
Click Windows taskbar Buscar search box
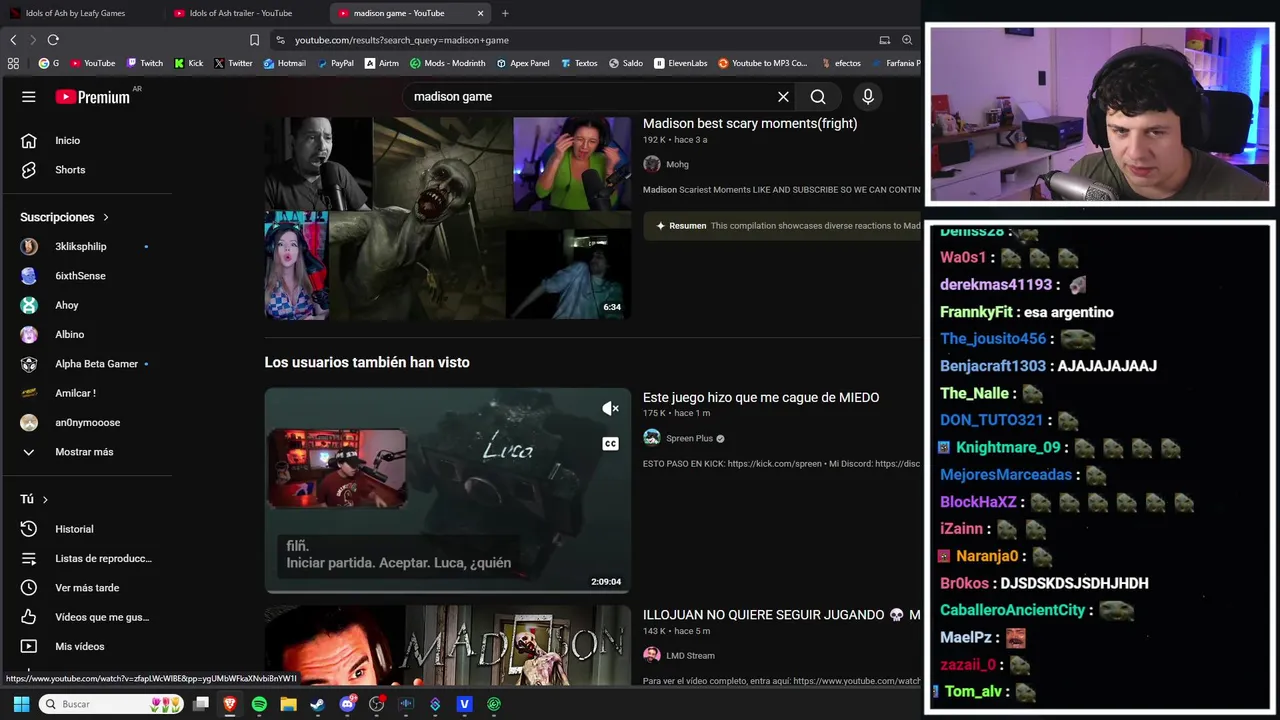112,704
